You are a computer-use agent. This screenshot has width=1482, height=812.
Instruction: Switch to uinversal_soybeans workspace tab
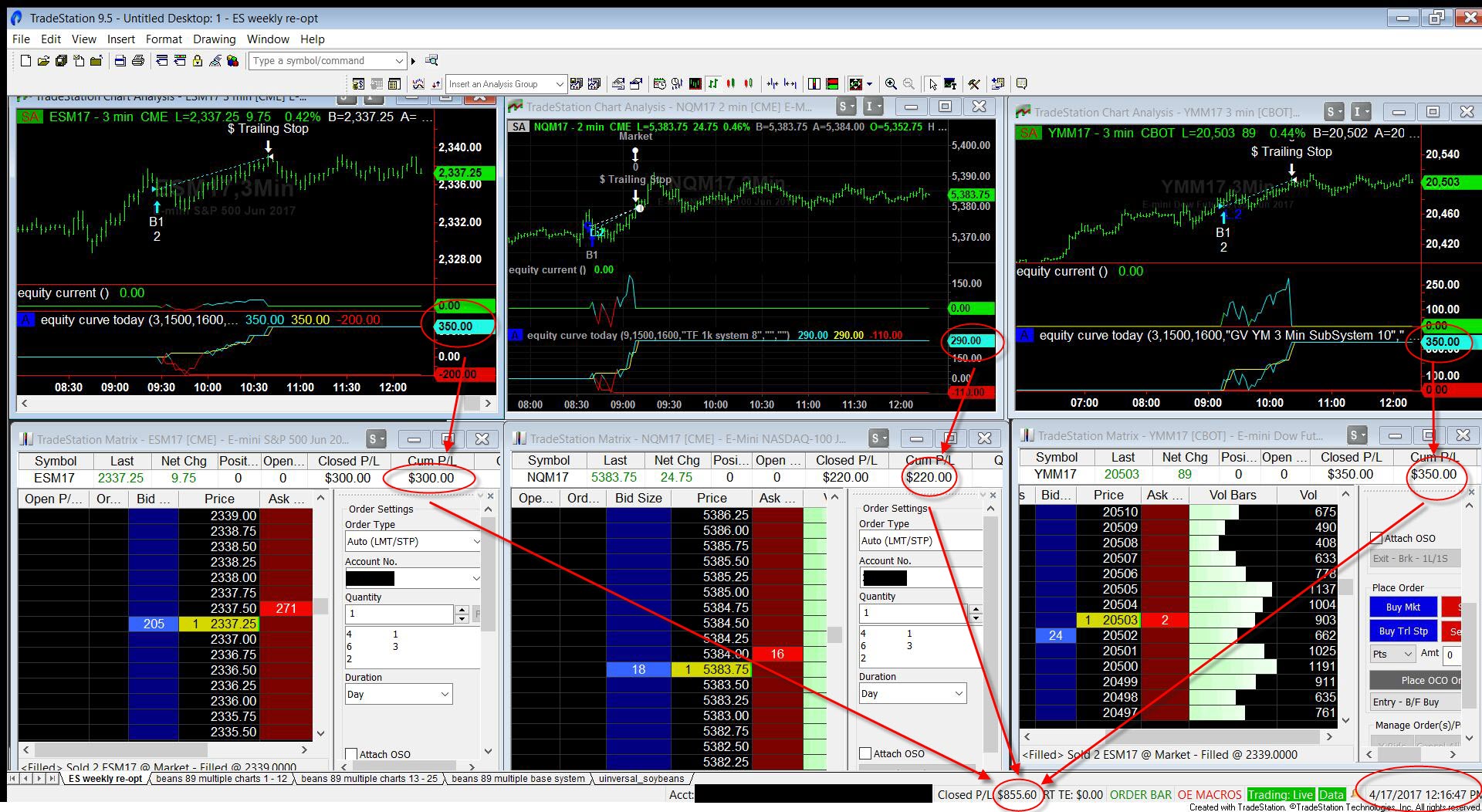pyautogui.click(x=641, y=778)
